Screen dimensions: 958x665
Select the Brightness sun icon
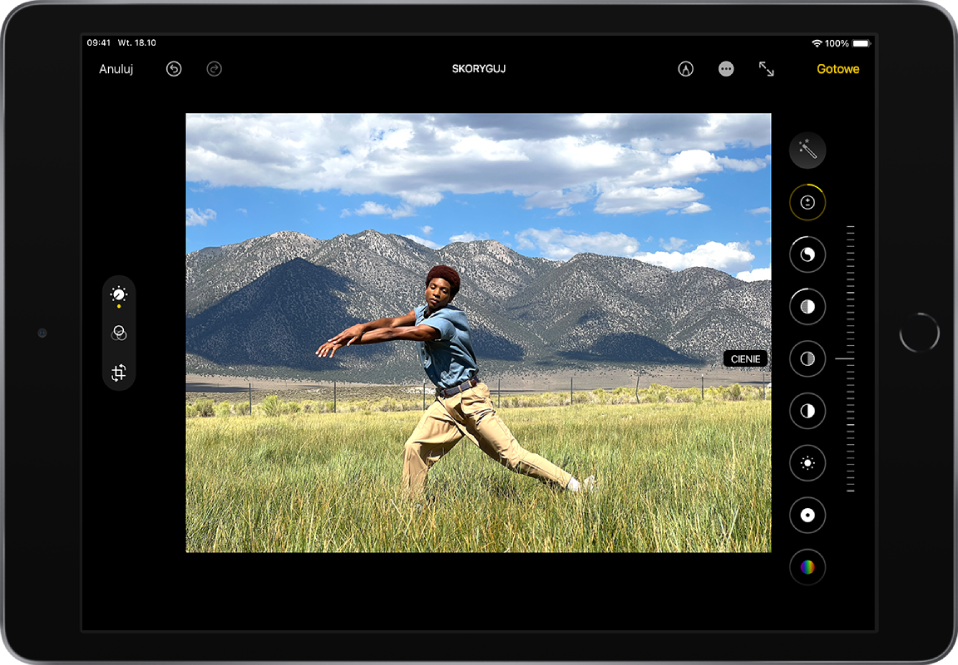coord(807,463)
